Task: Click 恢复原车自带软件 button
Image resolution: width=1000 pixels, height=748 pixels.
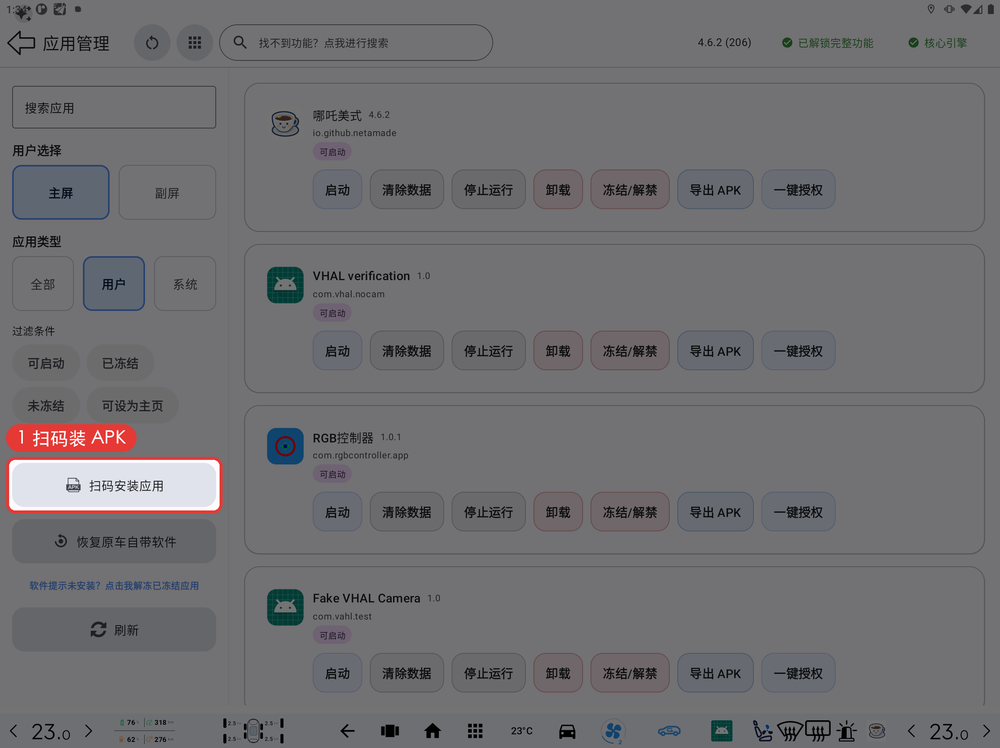Action: [114, 541]
